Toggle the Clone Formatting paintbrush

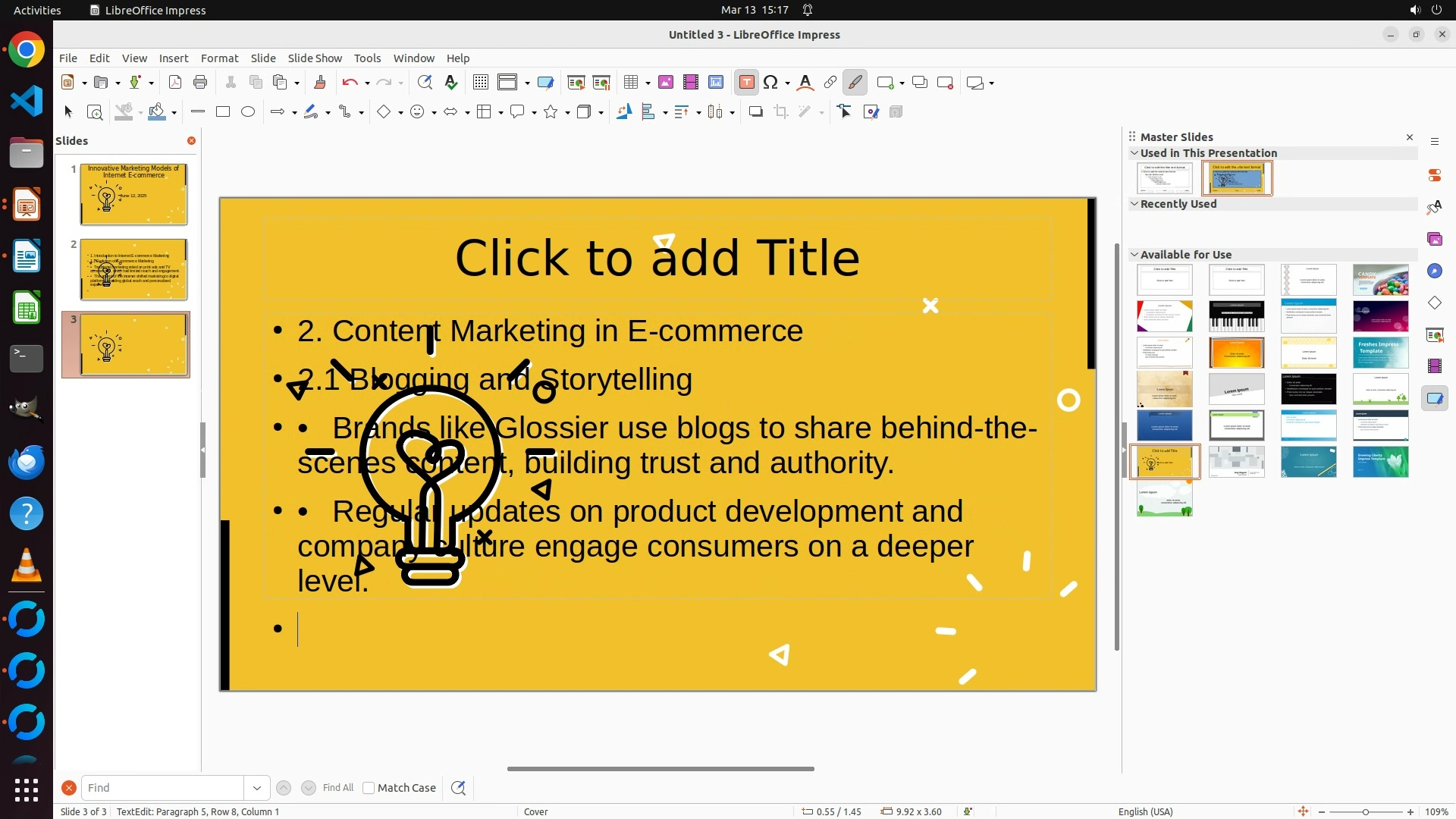pos(319,83)
